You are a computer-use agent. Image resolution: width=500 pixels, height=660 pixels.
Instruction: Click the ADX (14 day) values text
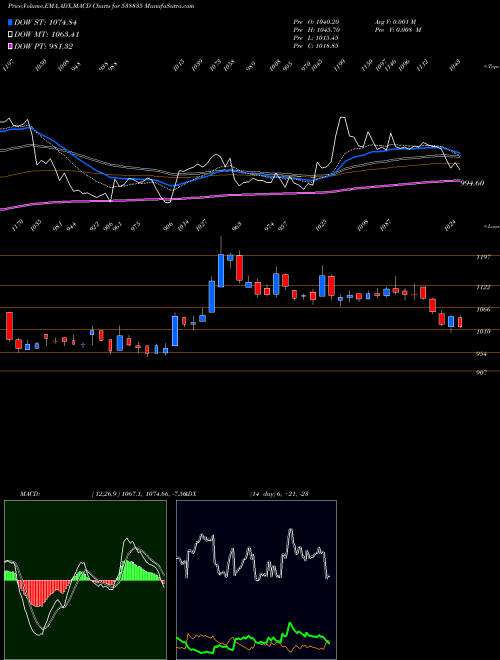click(279, 494)
